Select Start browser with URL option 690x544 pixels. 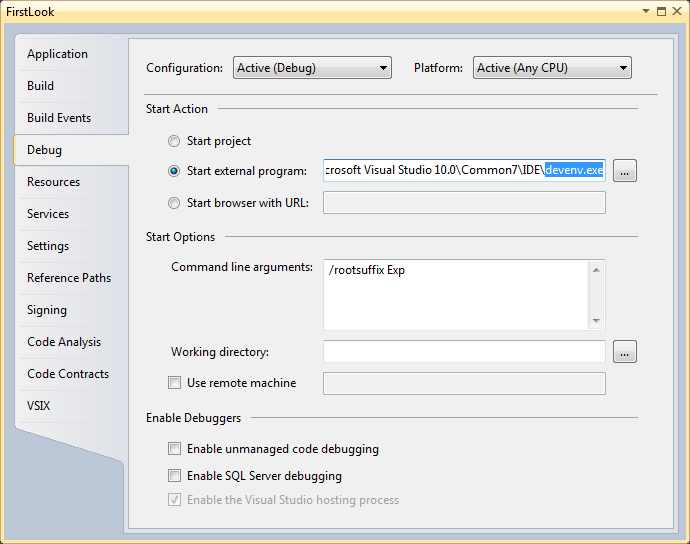(x=174, y=203)
